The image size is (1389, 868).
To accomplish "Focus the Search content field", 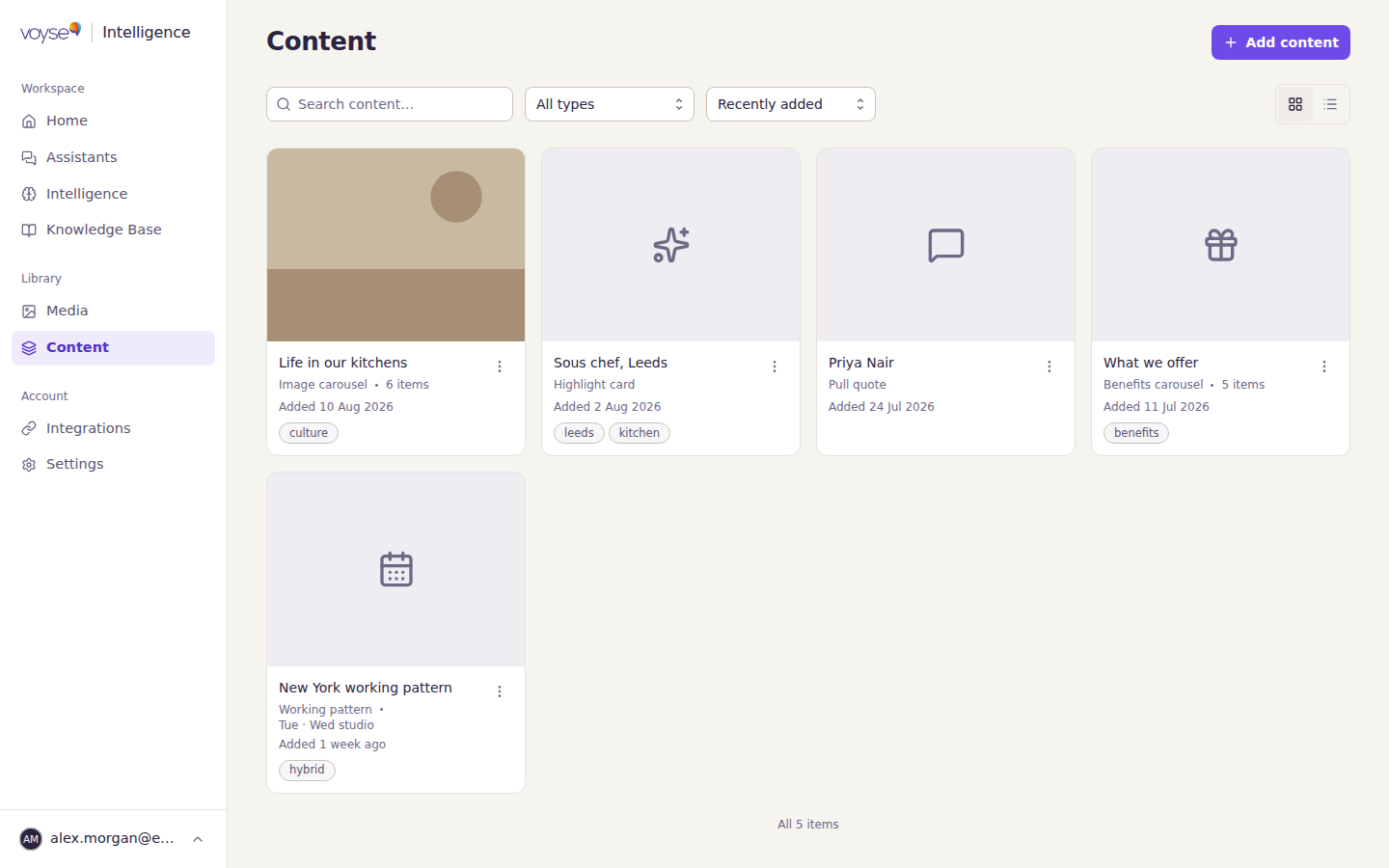I will click(x=390, y=104).
